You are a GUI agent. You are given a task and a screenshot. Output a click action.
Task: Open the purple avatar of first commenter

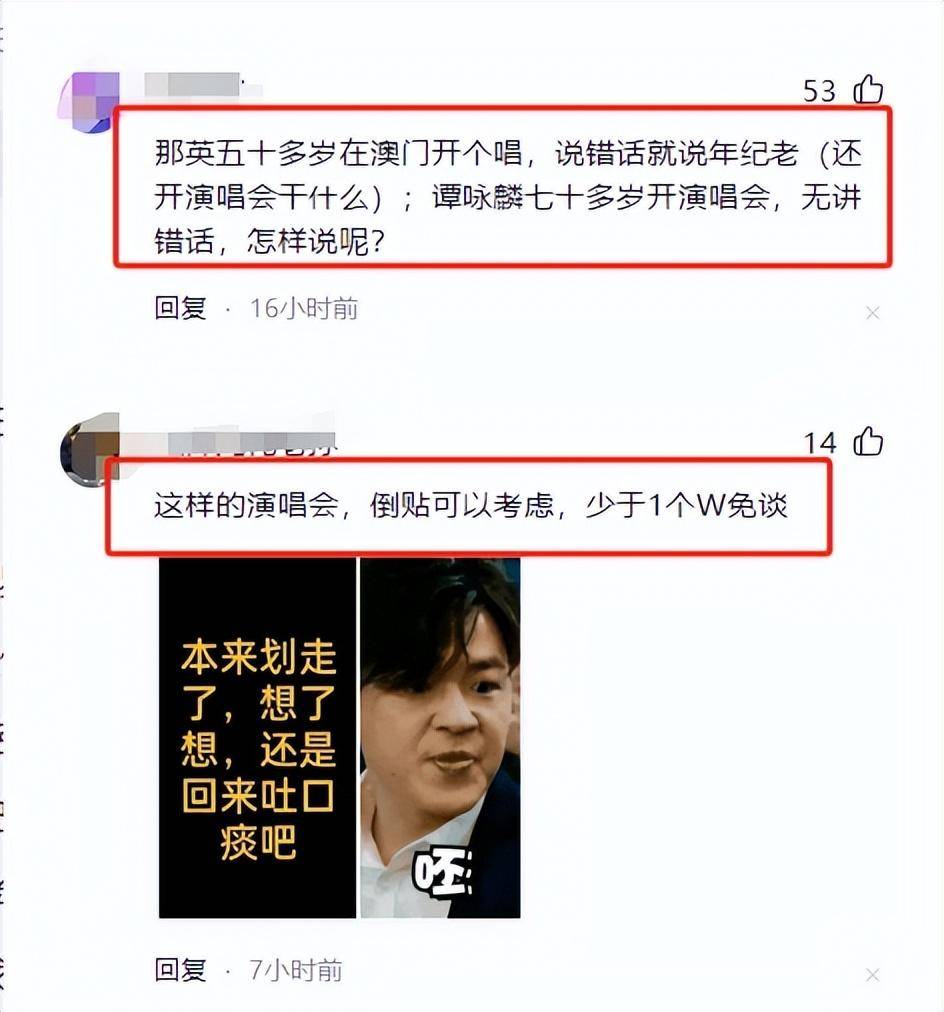[x=88, y=102]
